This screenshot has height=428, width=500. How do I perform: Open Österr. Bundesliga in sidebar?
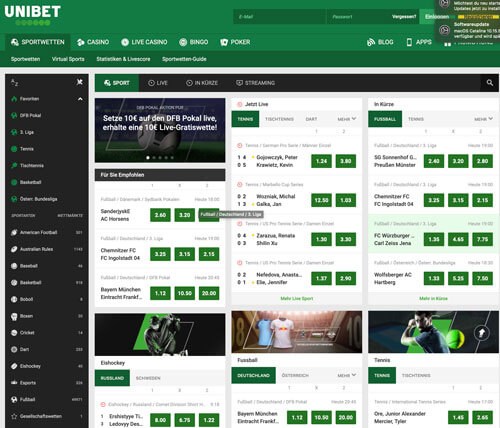(38, 199)
